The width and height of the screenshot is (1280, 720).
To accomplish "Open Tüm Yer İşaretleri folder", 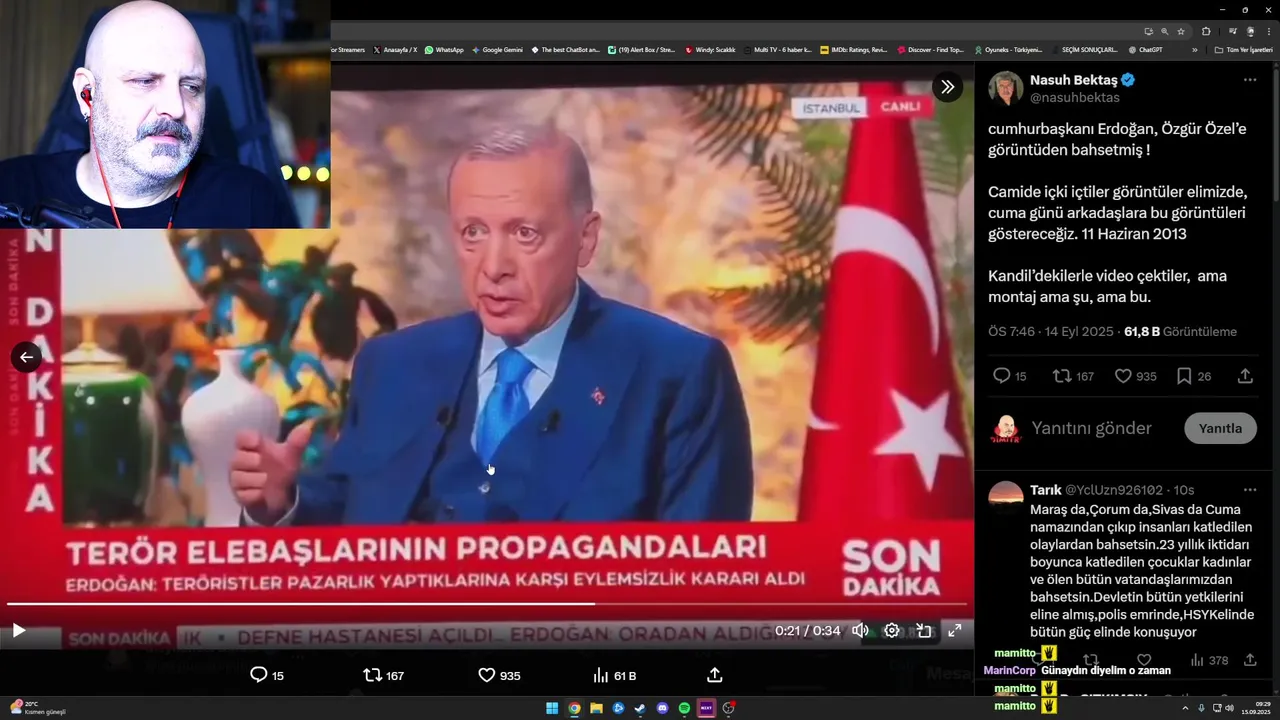I will (1244, 49).
